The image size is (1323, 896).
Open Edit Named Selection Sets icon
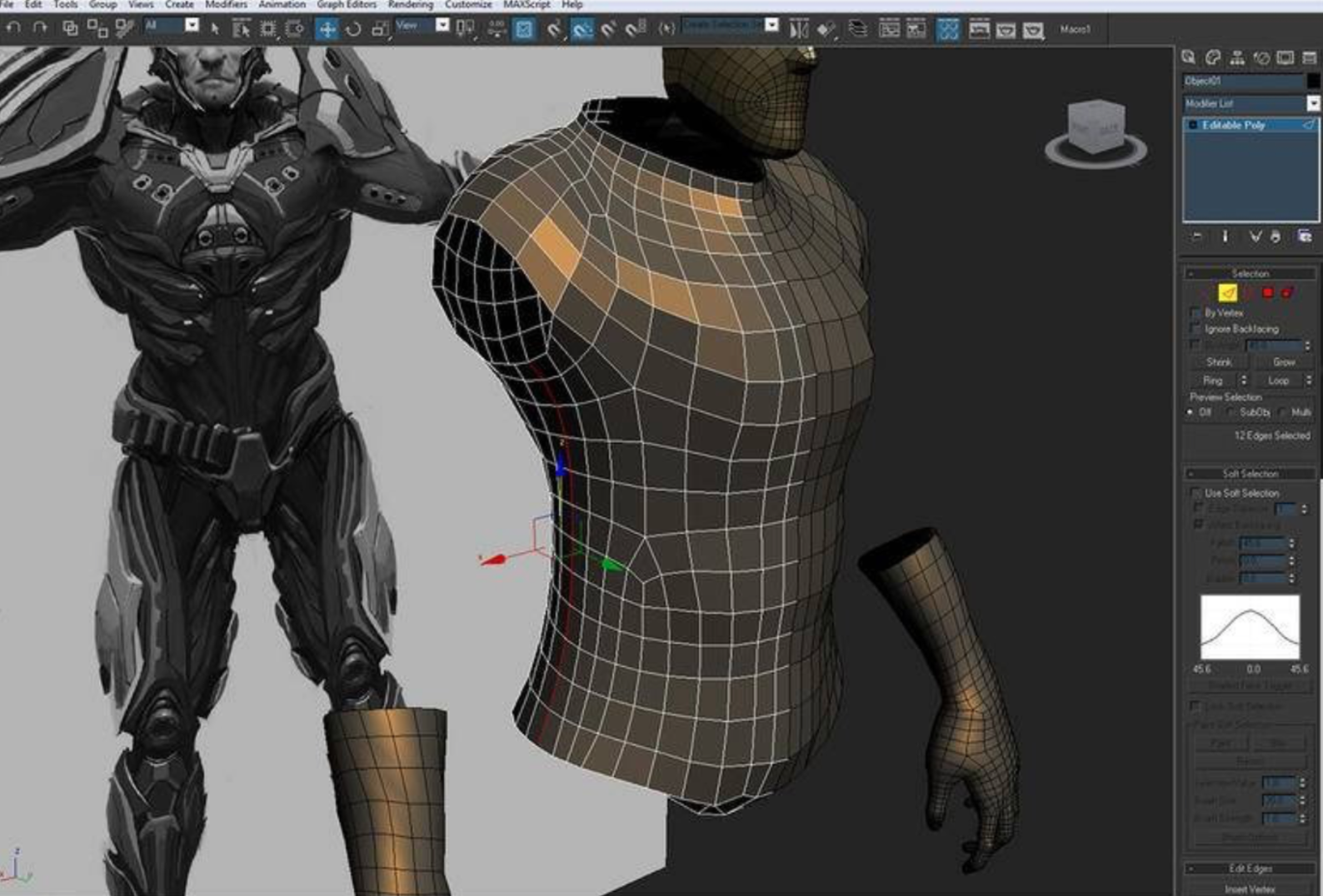666,29
